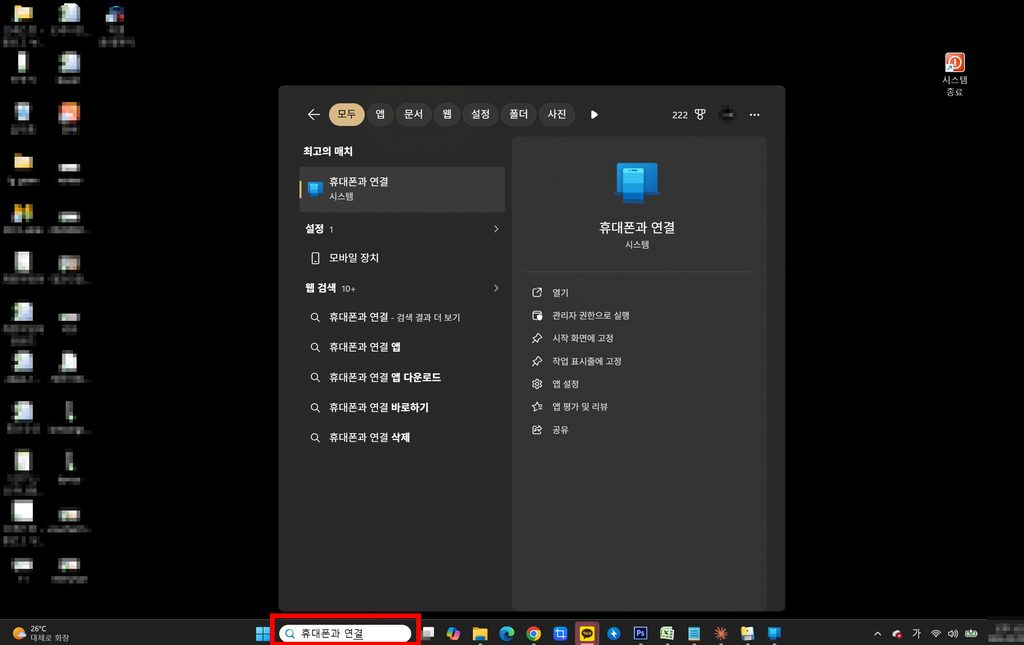Open the three-dot options menu
The image size is (1024, 645).
pyautogui.click(x=754, y=114)
